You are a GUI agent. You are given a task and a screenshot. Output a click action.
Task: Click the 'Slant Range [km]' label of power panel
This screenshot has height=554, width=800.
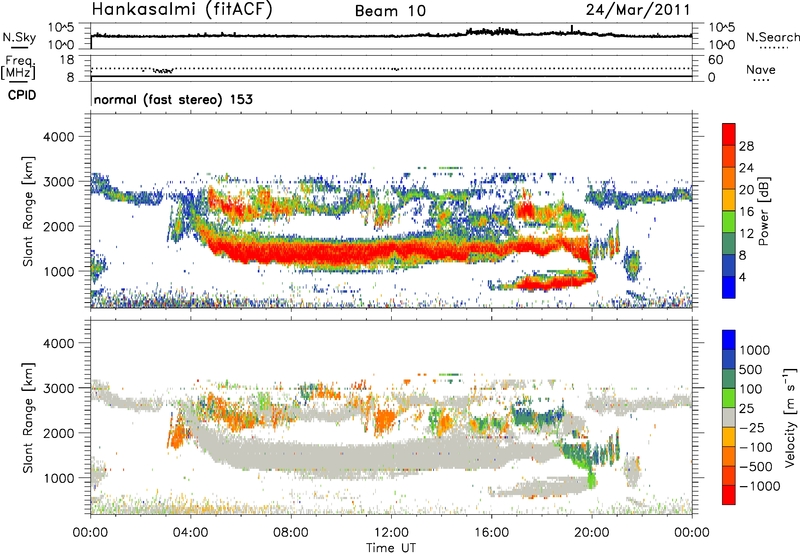[x=28, y=211]
